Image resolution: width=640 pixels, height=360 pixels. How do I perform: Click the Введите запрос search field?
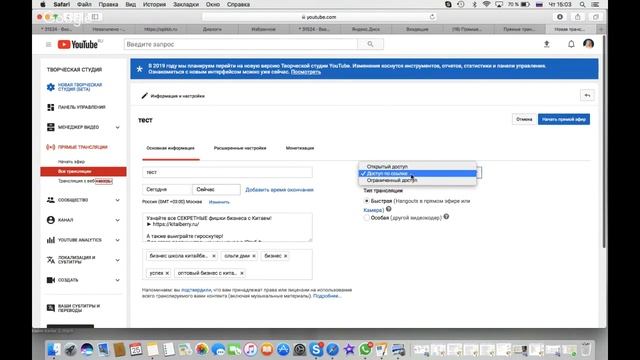[x=241, y=44]
